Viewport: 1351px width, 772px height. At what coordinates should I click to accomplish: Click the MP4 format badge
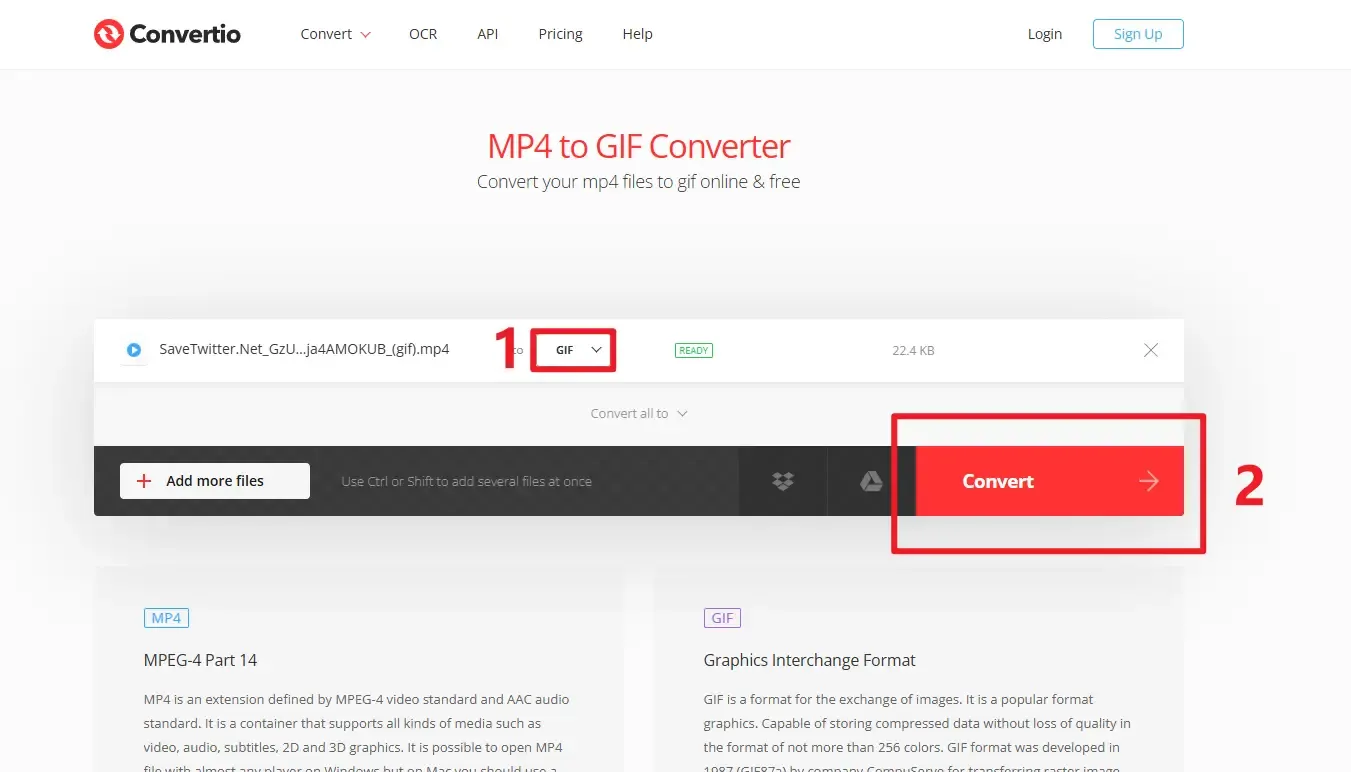point(166,617)
